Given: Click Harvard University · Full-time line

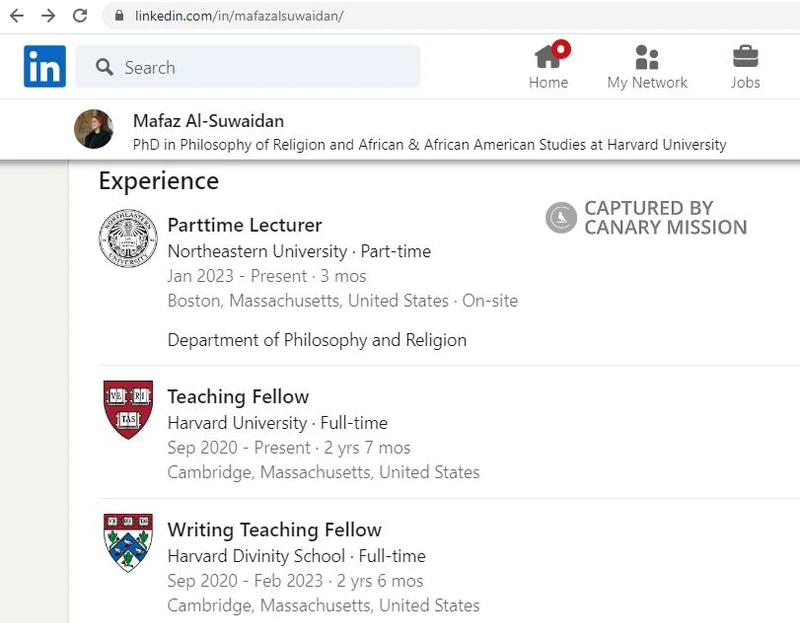Looking at the screenshot, I should (x=278, y=423).
